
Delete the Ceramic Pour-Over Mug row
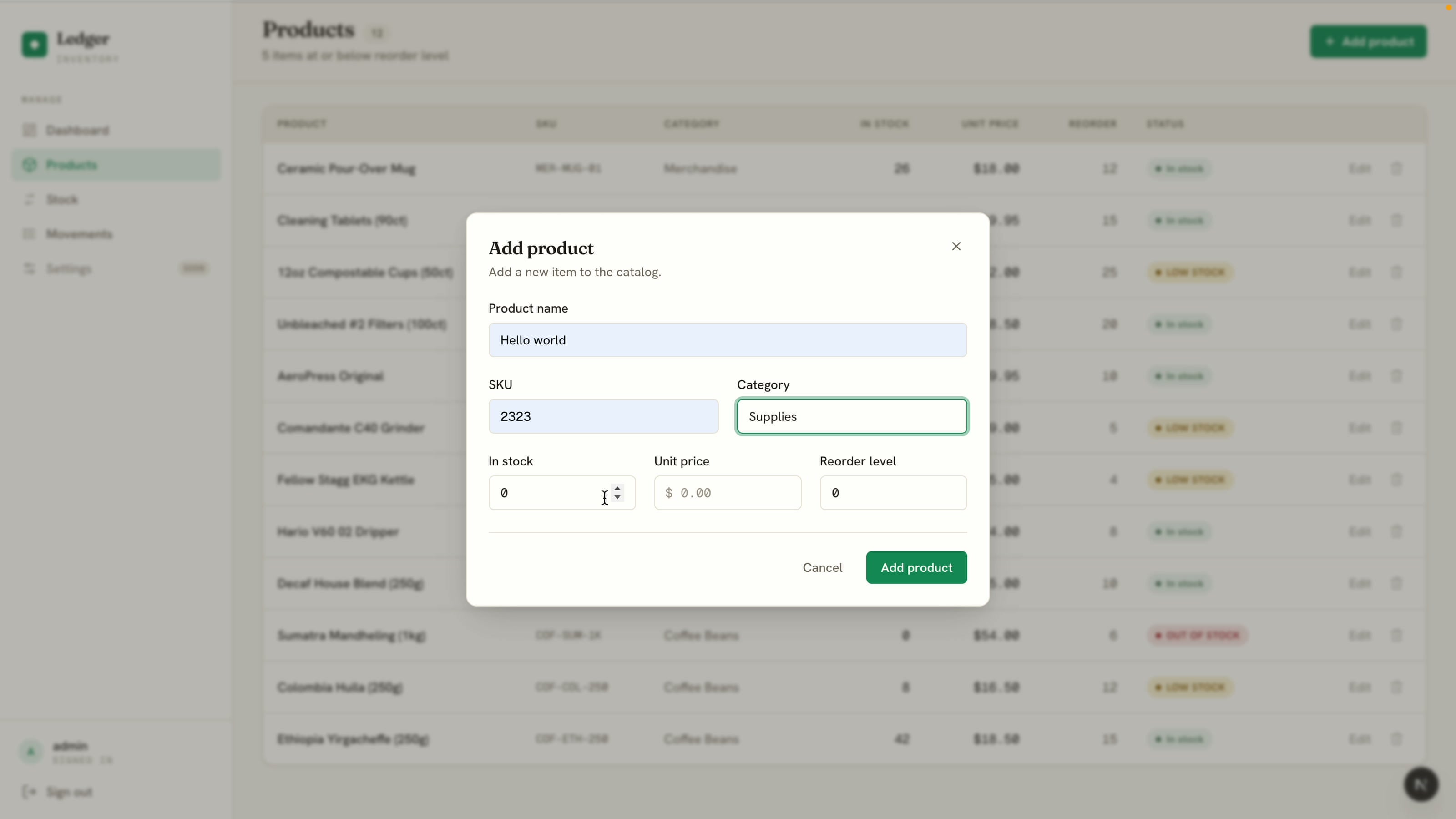click(1396, 168)
